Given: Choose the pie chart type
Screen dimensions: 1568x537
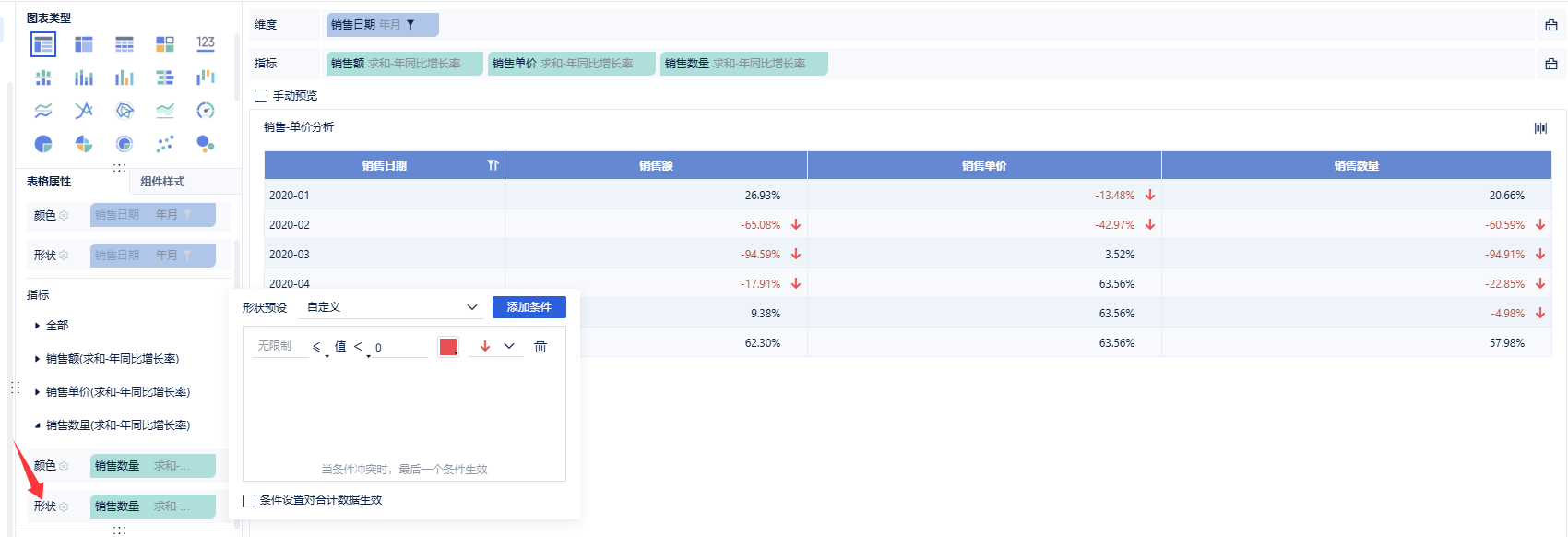Looking at the screenshot, I should click(x=43, y=144).
